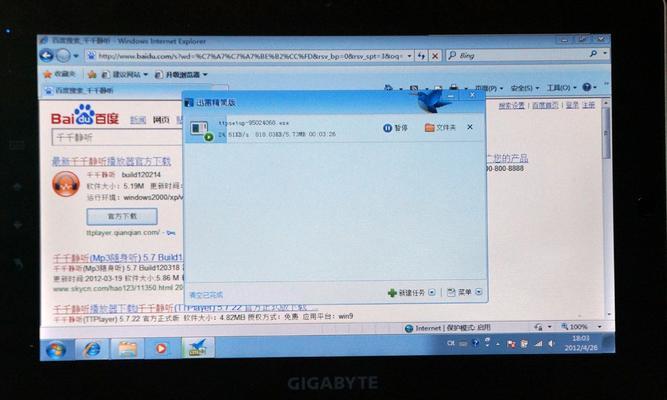The width and height of the screenshot is (667, 400).
Task: Open the 文件夹 folder button in Thunder
Action: (x=440, y=127)
